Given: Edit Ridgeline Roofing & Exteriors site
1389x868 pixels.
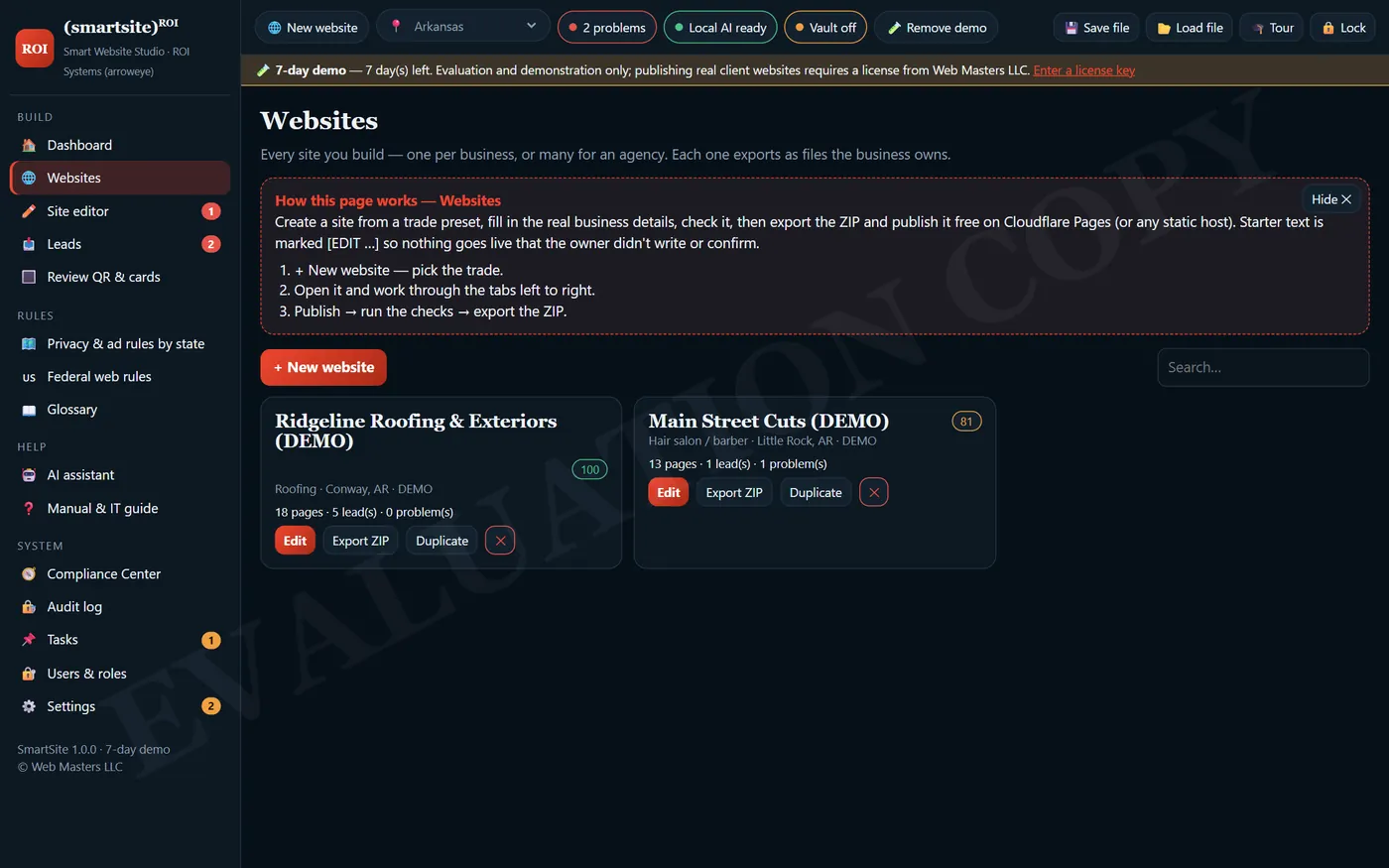Looking at the screenshot, I should click(295, 541).
